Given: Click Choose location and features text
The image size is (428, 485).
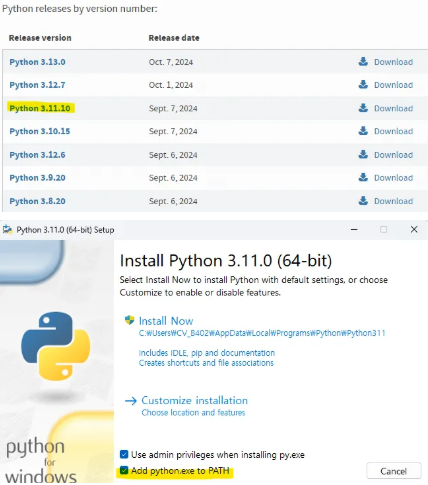Looking at the screenshot, I should tap(193, 413).
